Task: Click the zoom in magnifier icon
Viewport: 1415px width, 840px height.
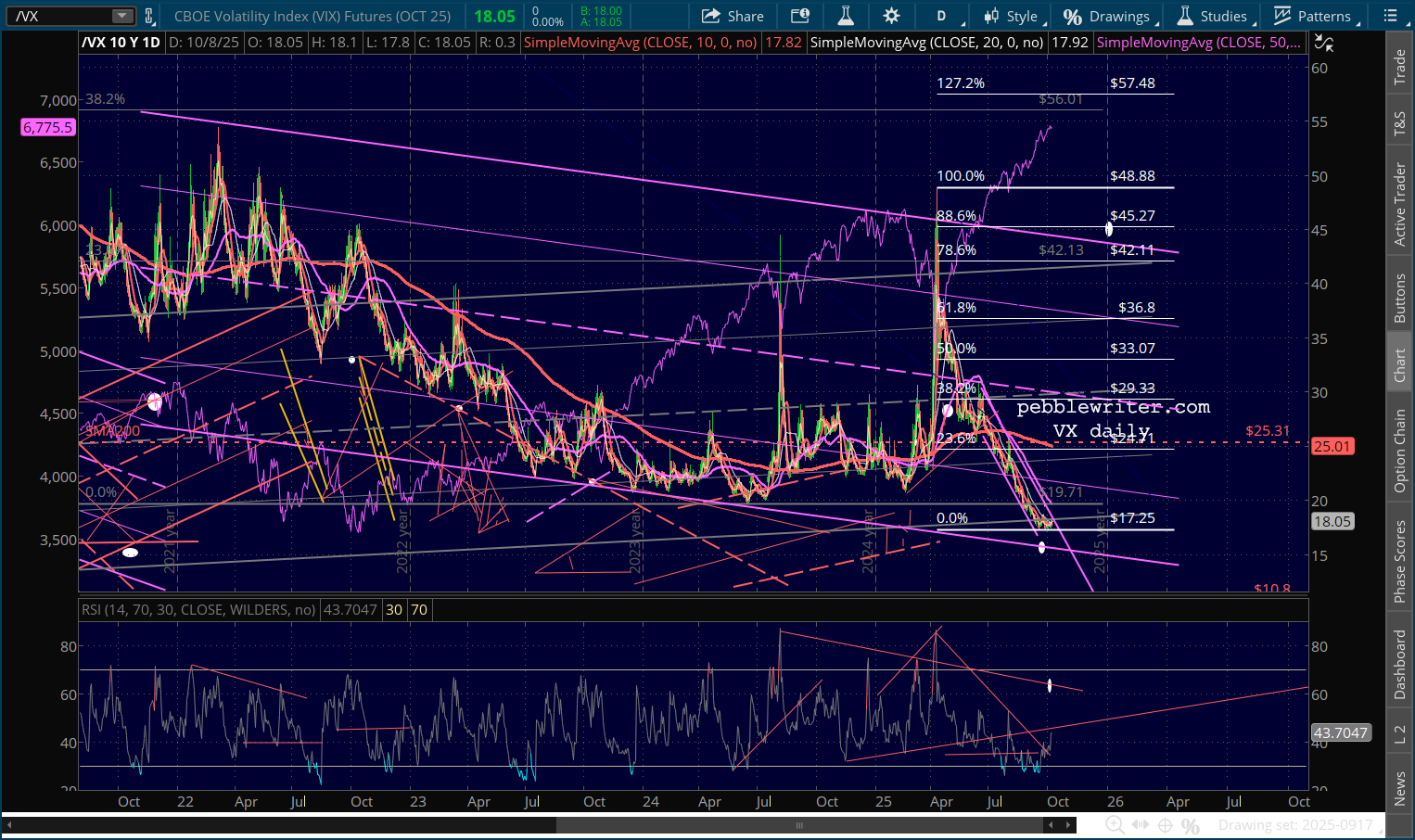Action: (1115, 825)
